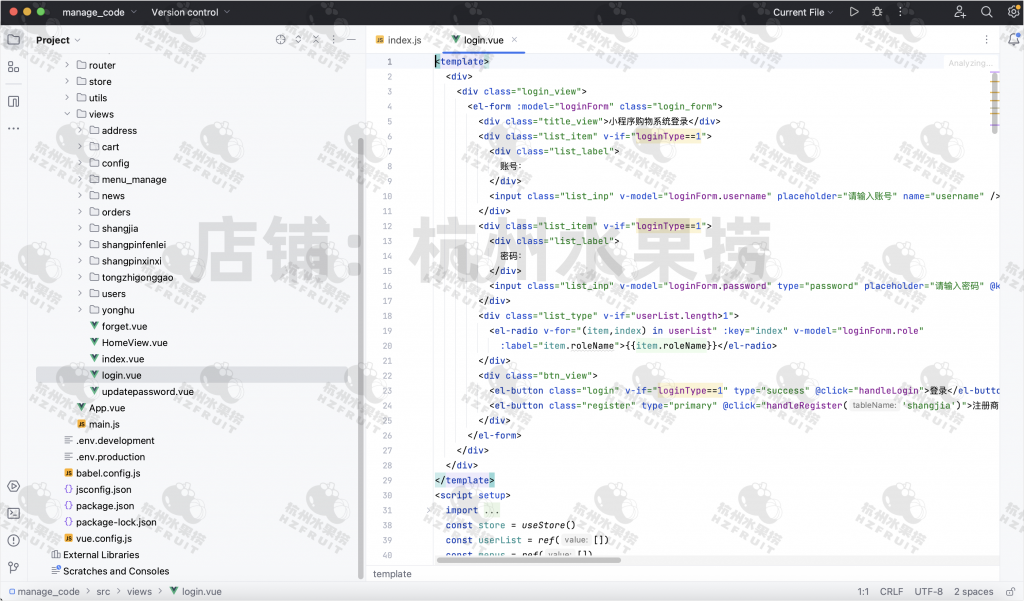Expand the router folder
The height and width of the screenshot is (601, 1024).
68,65
